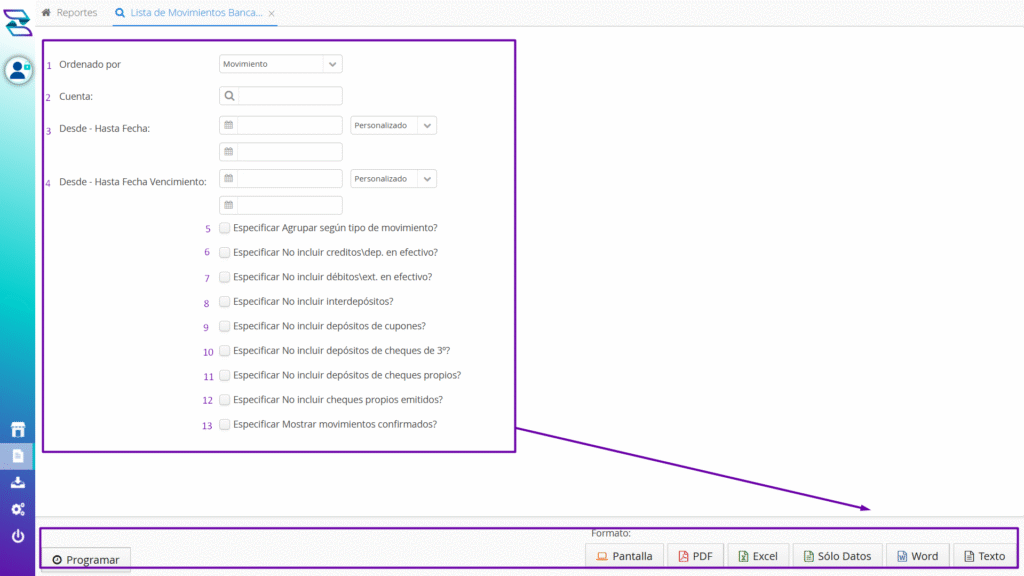Open the Ordenado por Movimiento dropdown
The height and width of the screenshot is (576, 1024).
pos(280,64)
